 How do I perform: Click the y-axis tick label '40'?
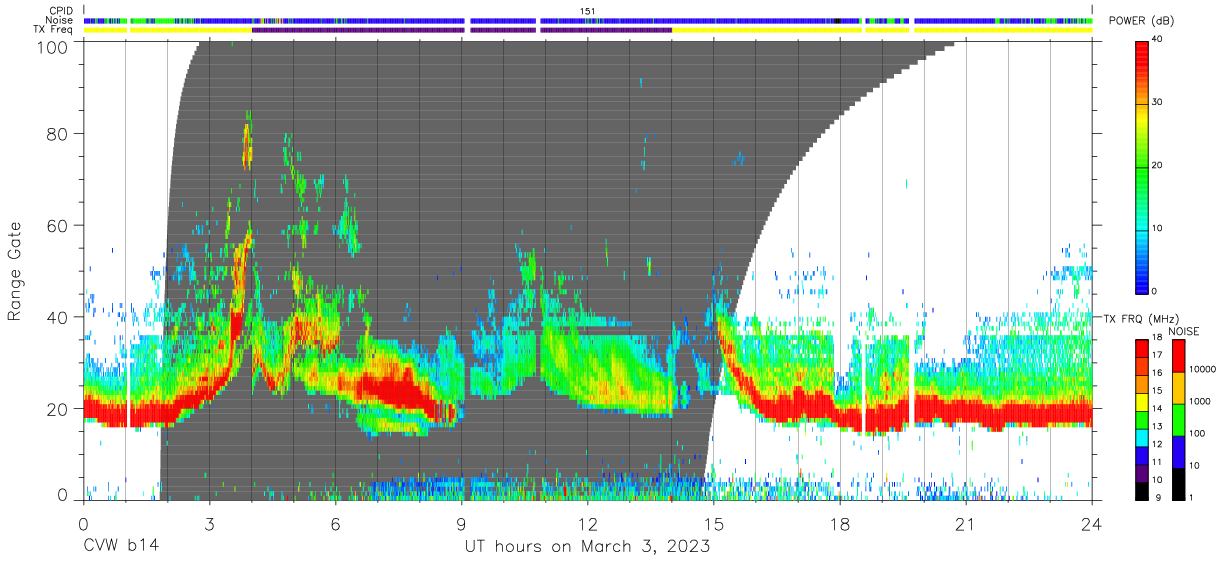click(x=59, y=317)
